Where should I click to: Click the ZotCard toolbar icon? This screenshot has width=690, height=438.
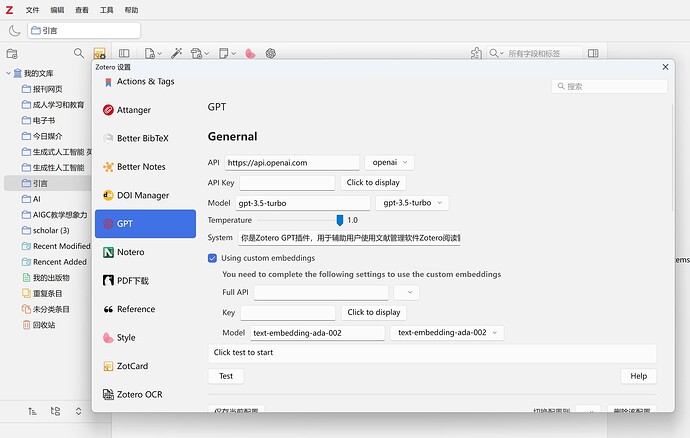(x=99, y=54)
